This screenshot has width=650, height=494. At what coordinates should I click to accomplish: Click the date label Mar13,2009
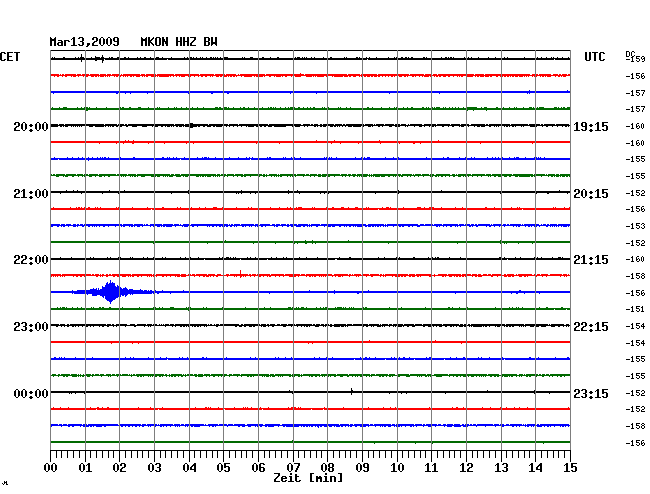pyautogui.click(x=85, y=42)
